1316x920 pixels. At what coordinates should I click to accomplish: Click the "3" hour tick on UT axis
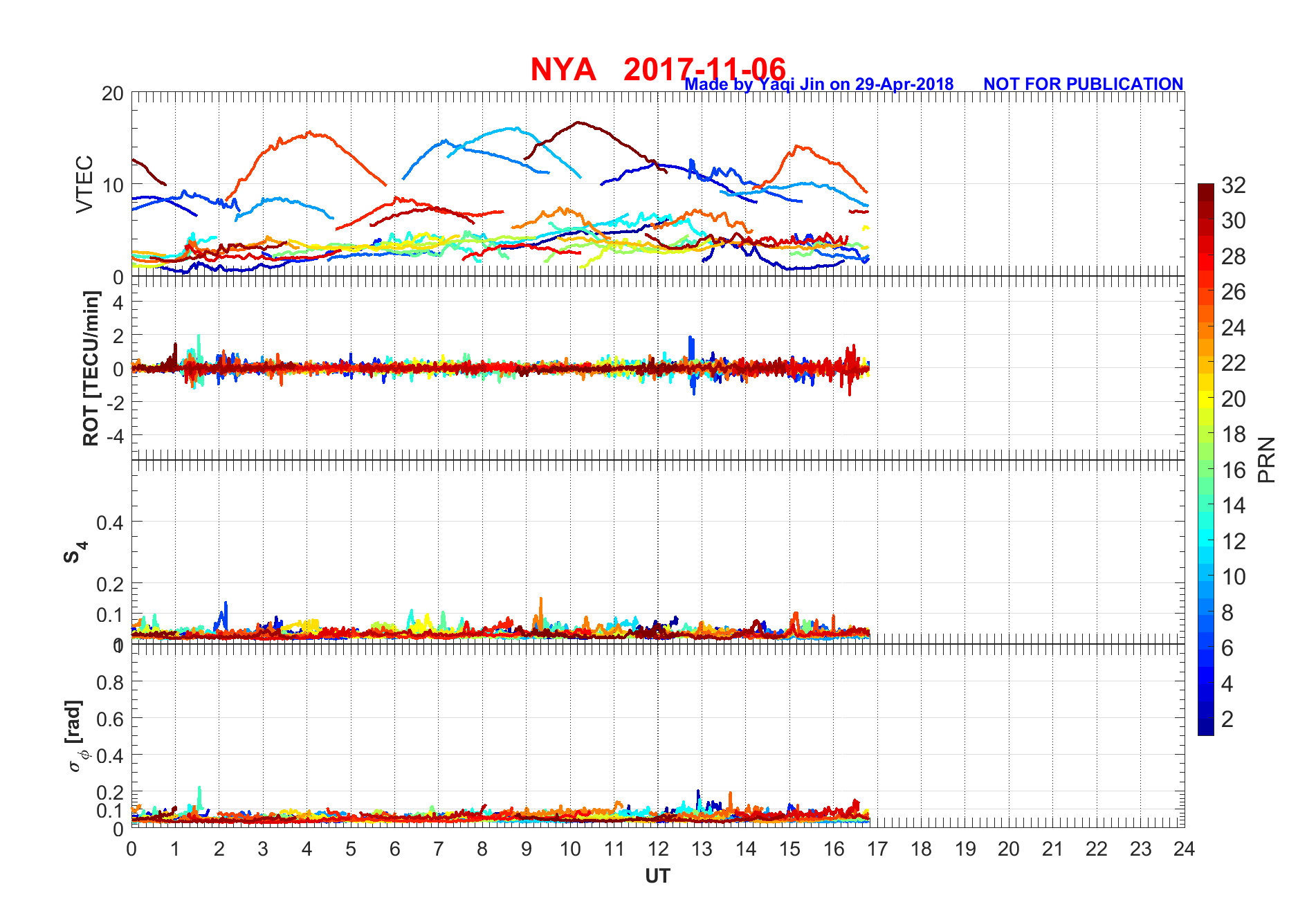click(x=263, y=849)
